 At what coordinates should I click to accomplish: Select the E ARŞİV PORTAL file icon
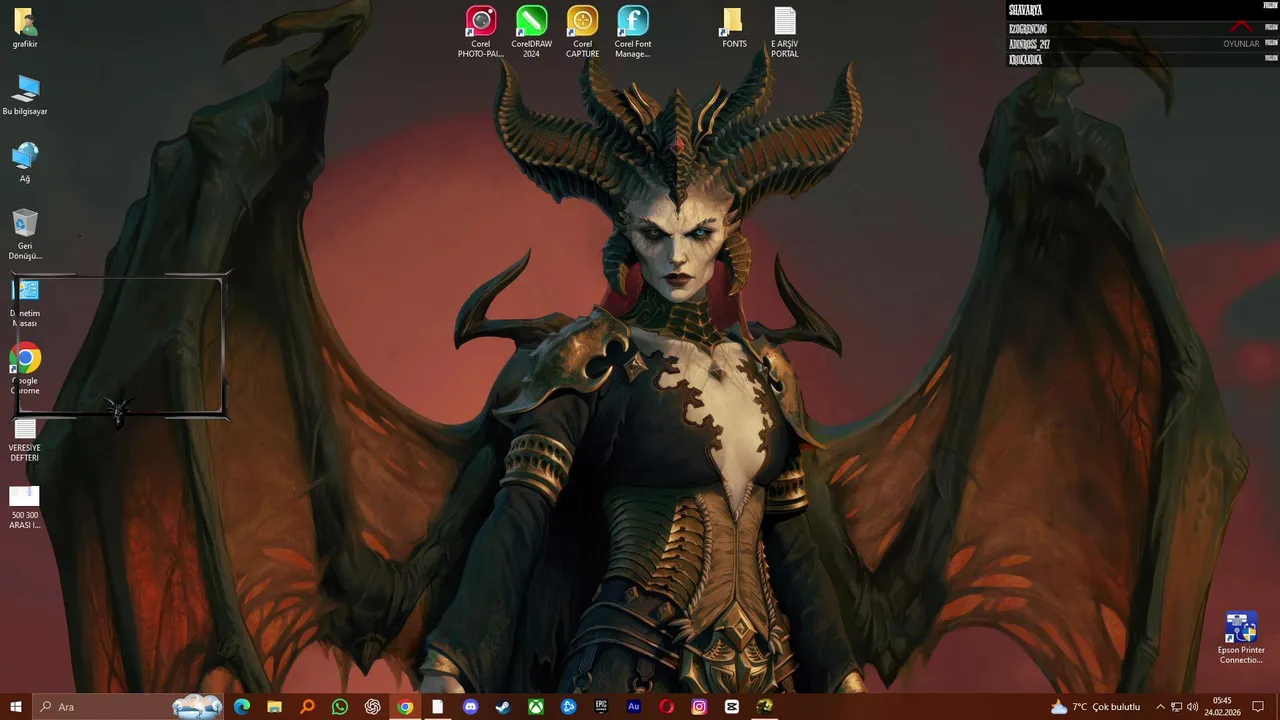point(785,31)
